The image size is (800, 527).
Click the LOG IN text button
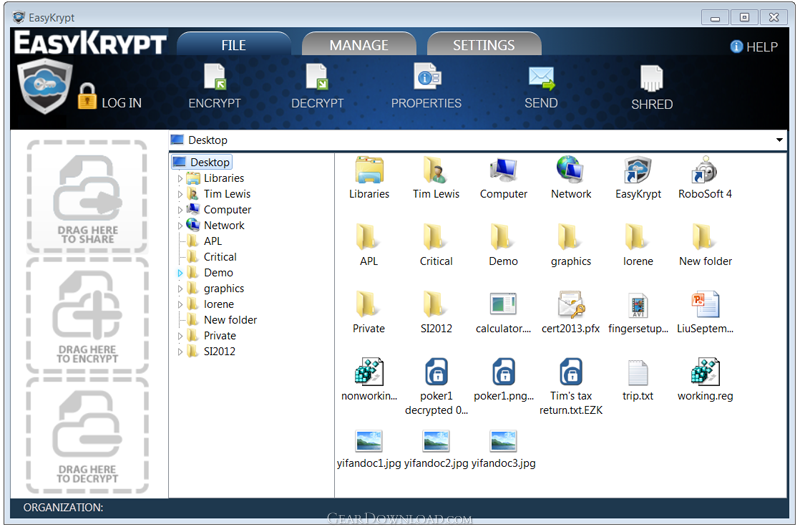pyautogui.click(x=121, y=103)
